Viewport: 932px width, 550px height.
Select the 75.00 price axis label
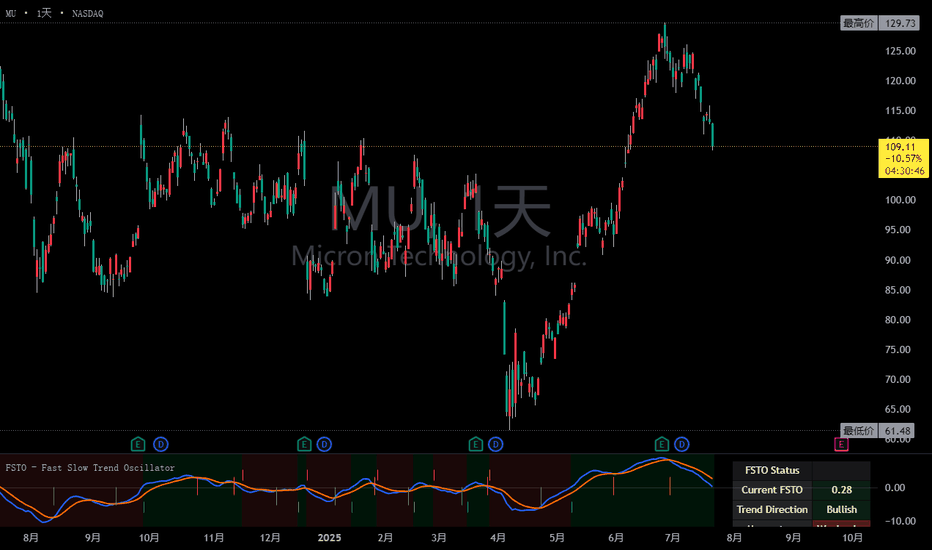(898, 349)
